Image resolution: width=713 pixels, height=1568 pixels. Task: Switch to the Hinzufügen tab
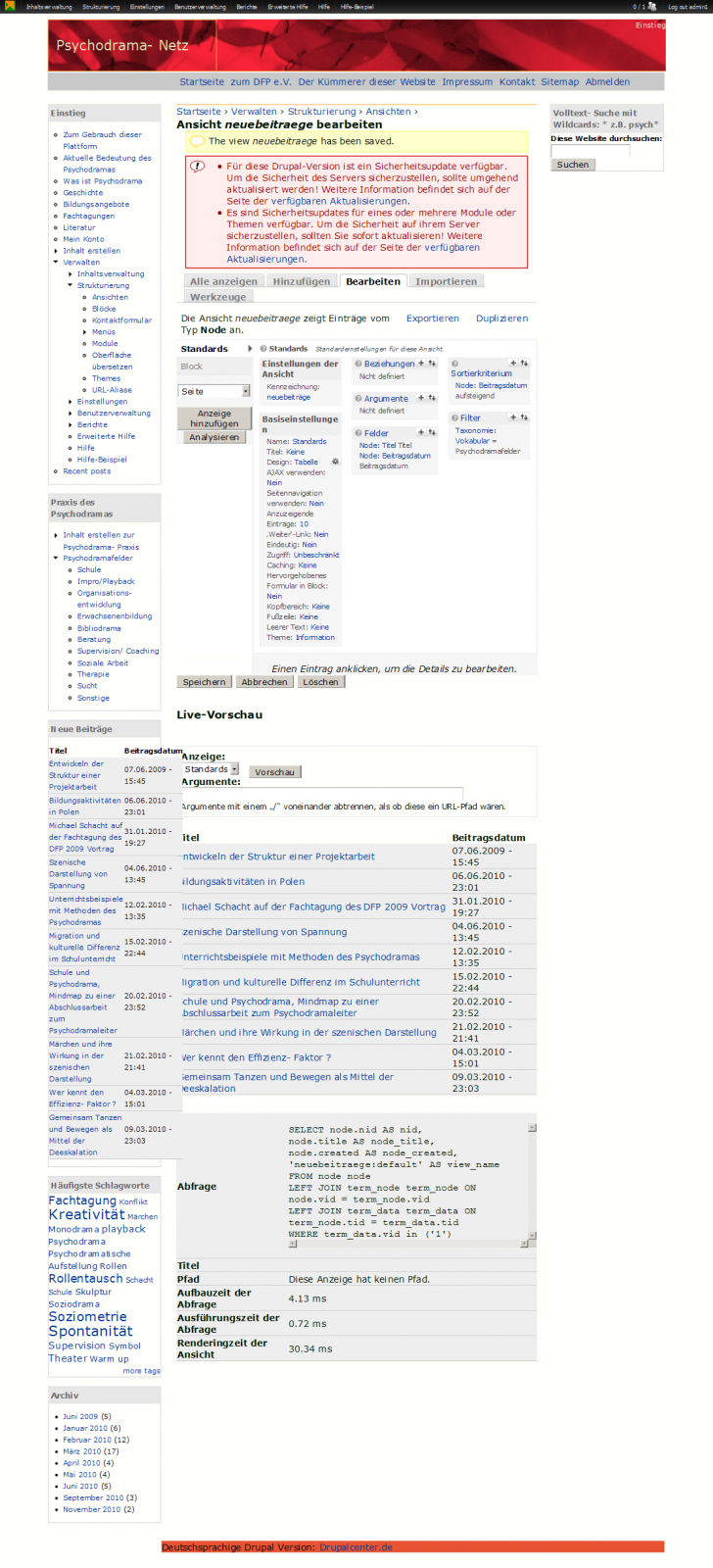(x=302, y=282)
